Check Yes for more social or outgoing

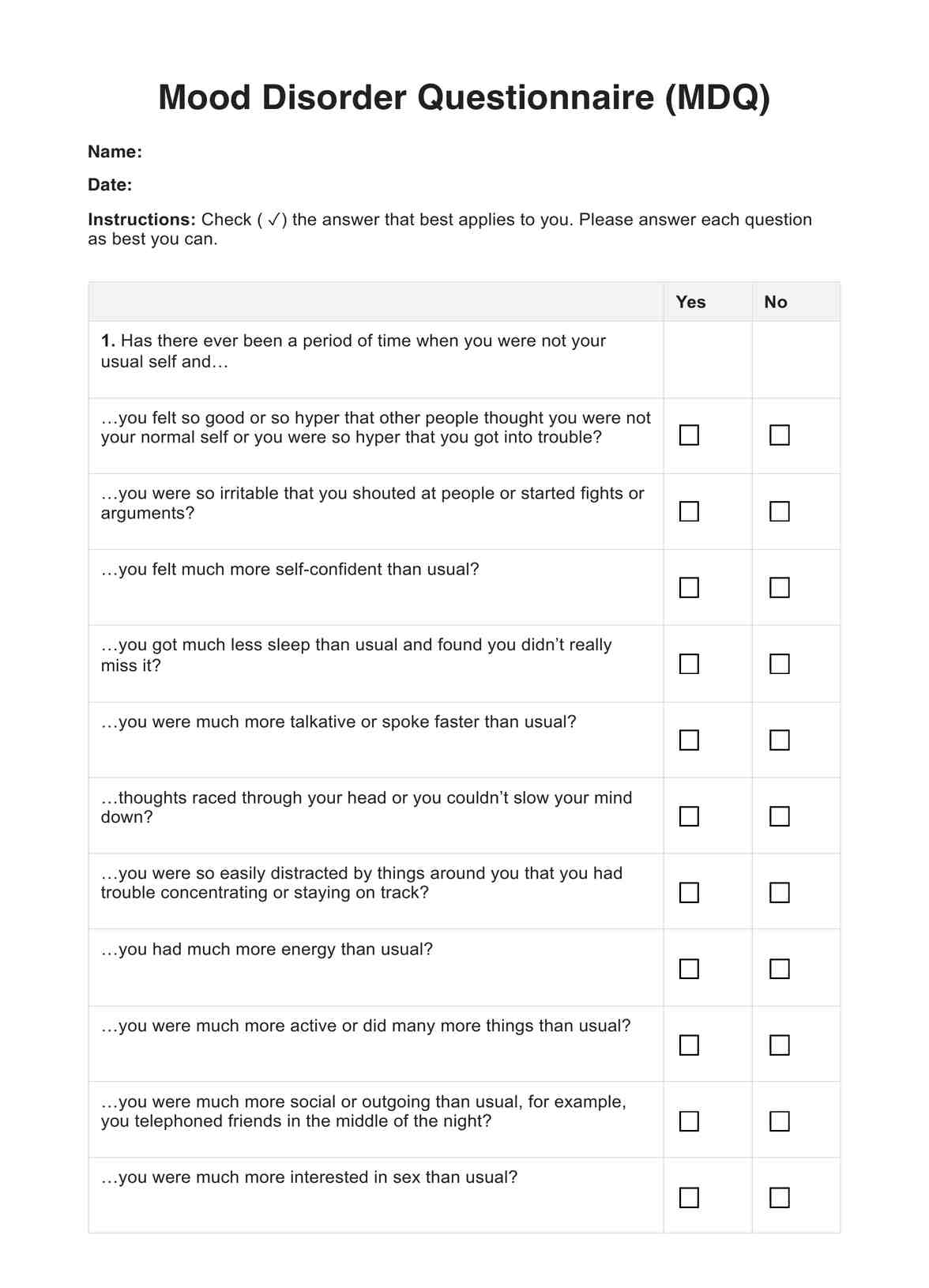[x=689, y=1121]
